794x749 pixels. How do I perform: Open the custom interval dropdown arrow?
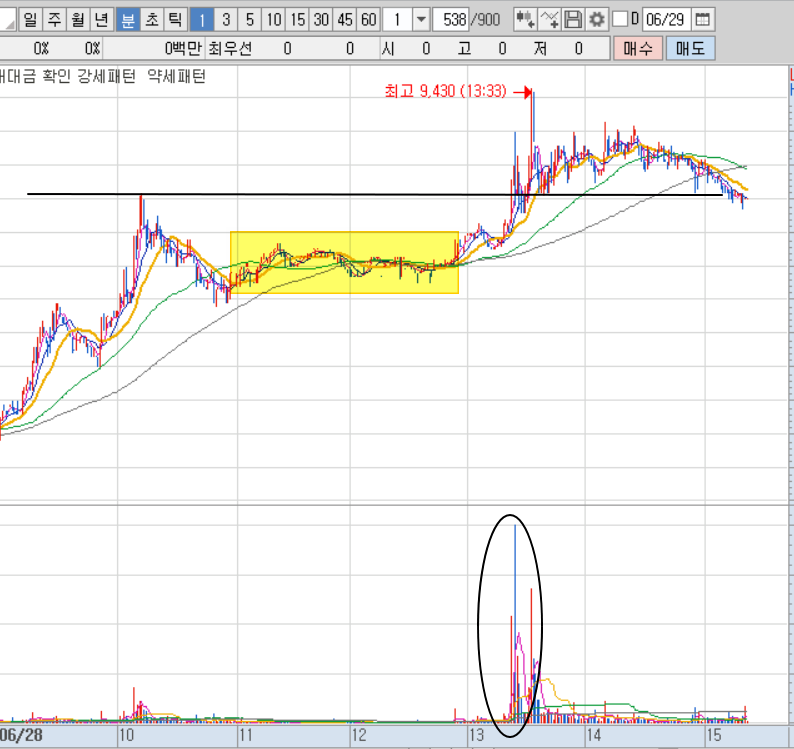421,20
